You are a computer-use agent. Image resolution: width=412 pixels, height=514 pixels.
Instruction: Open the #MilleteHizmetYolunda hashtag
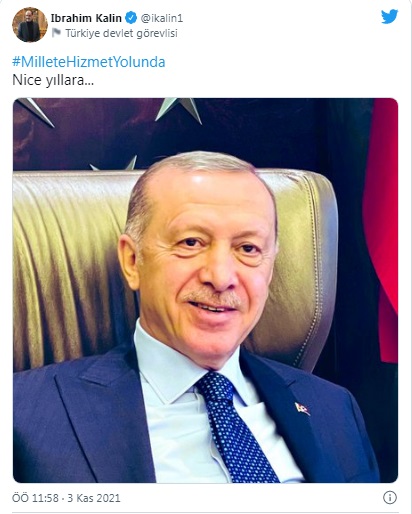89,62
